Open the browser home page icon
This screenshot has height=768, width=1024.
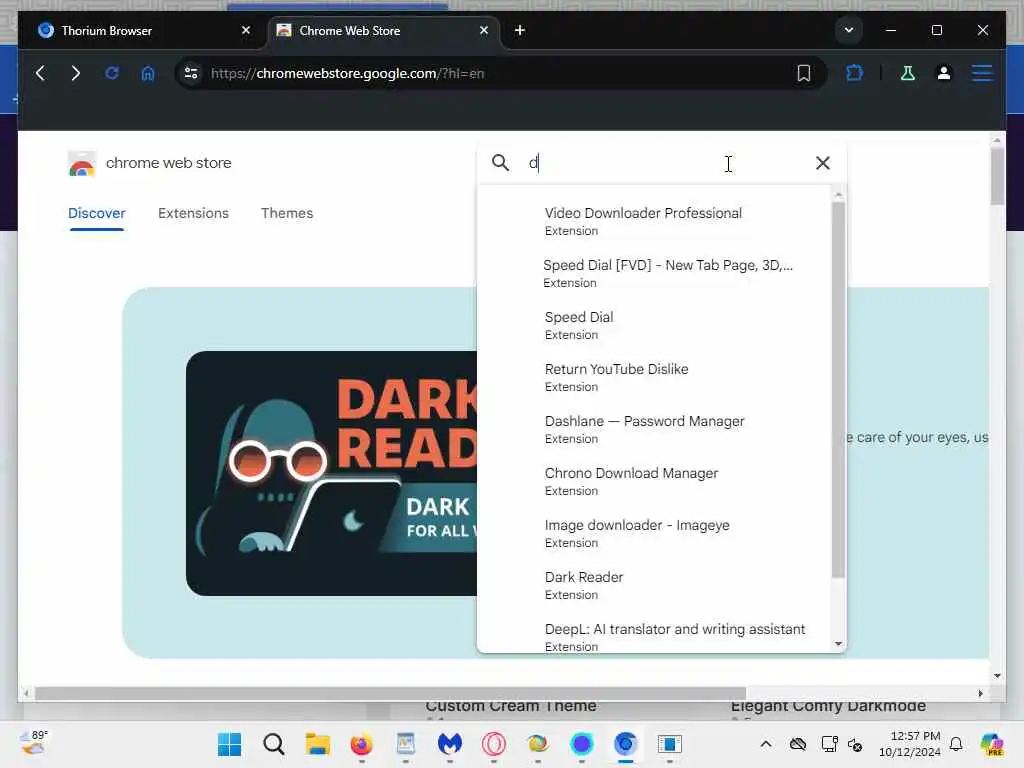[x=148, y=73]
